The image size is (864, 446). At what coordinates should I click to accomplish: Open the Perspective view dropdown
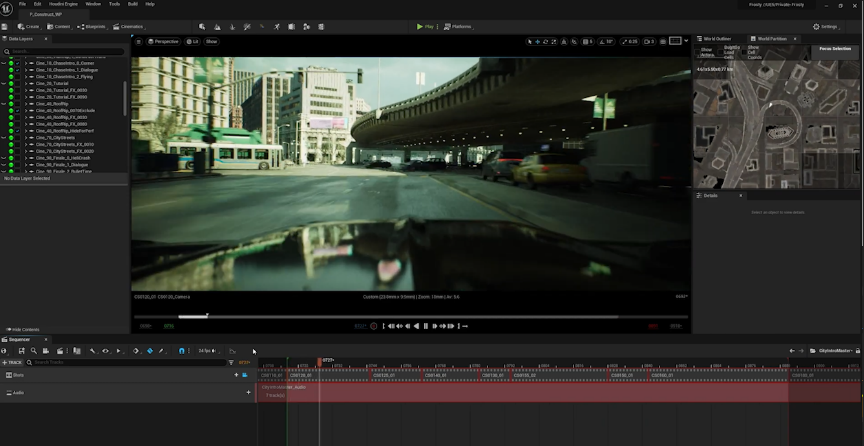164,41
